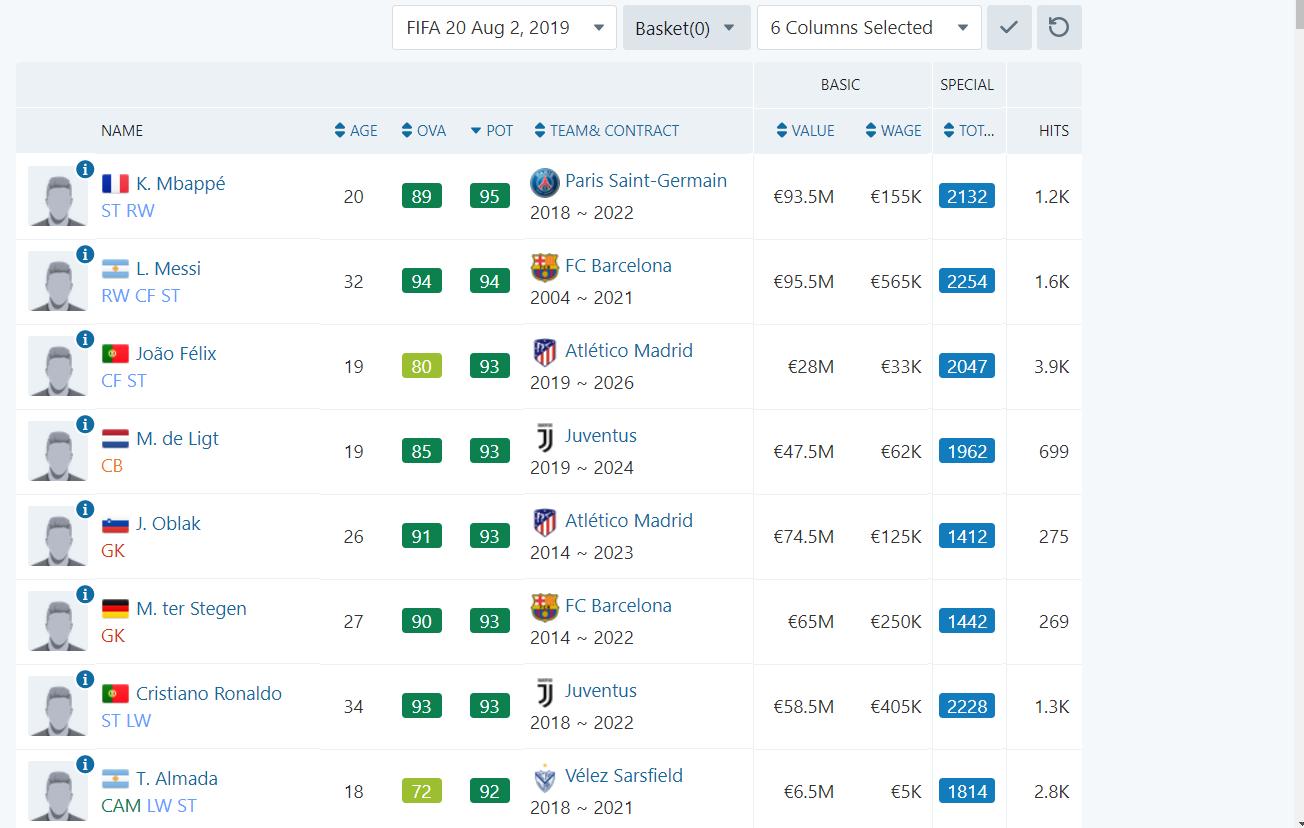The height and width of the screenshot is (828, 1304).
Task: Click Messi's overall rating 94 badge
Action: [x=422, y=282]
